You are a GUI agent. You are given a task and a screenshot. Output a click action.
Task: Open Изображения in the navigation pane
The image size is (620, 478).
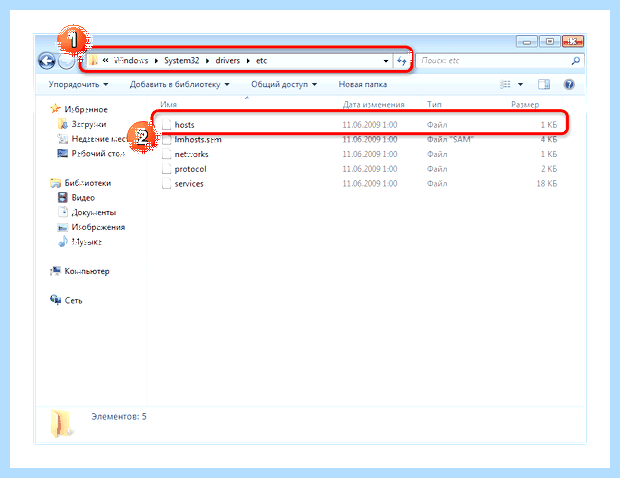[x=98, y=227]
